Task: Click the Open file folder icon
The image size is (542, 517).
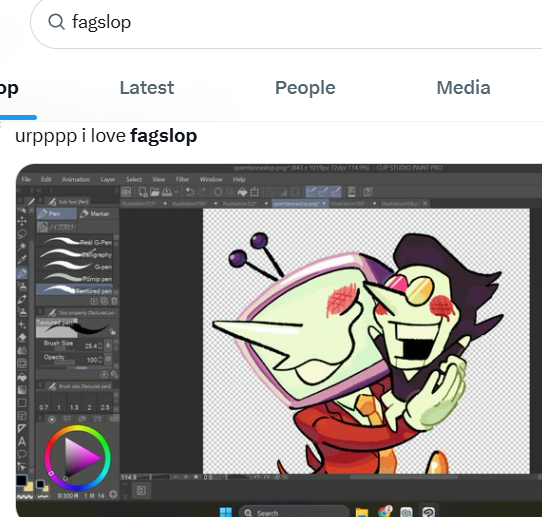Action: coord(155,192)
